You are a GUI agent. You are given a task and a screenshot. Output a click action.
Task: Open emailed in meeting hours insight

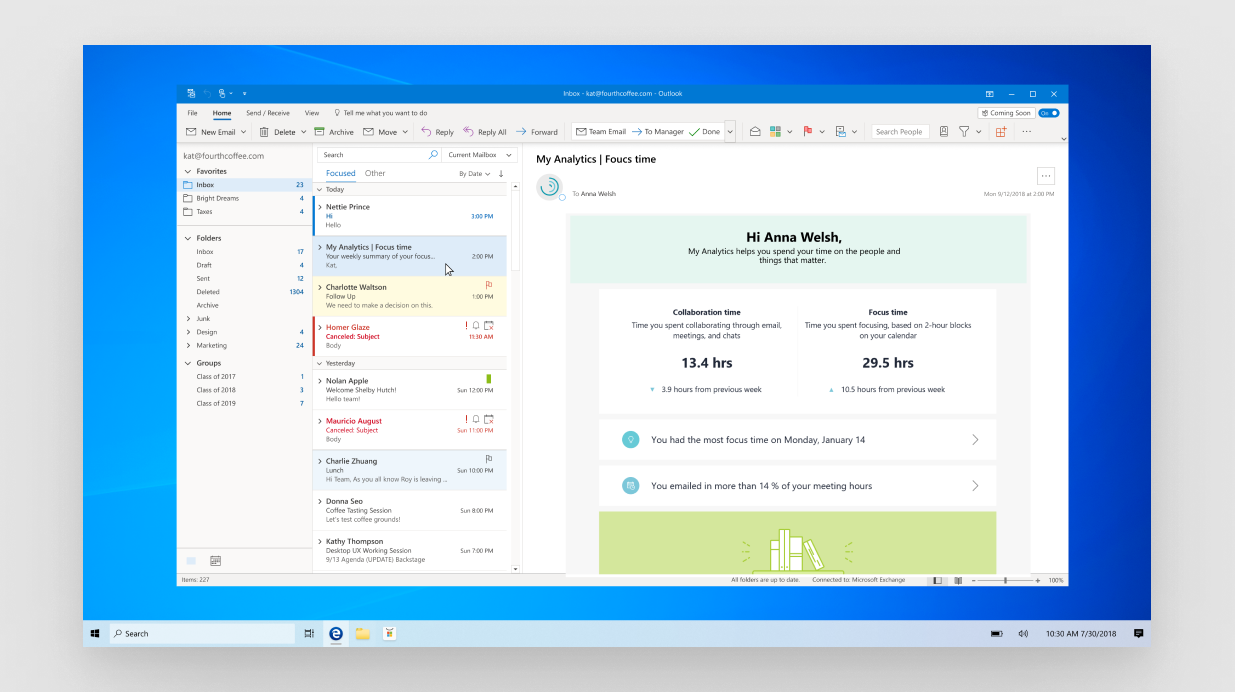pyautogui.click(x=797, y=486)
